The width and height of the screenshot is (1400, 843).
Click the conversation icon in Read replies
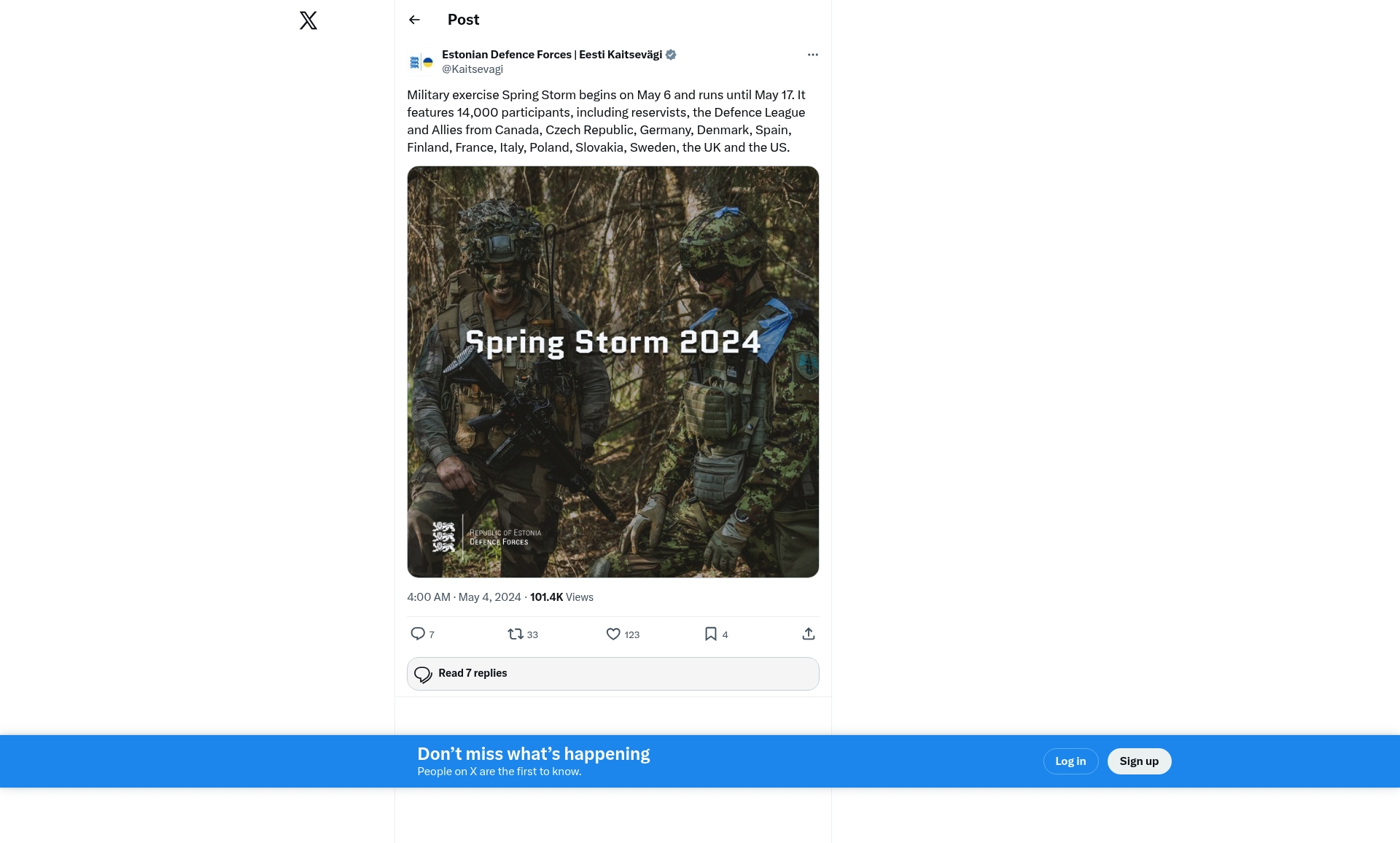pos(423,674)
